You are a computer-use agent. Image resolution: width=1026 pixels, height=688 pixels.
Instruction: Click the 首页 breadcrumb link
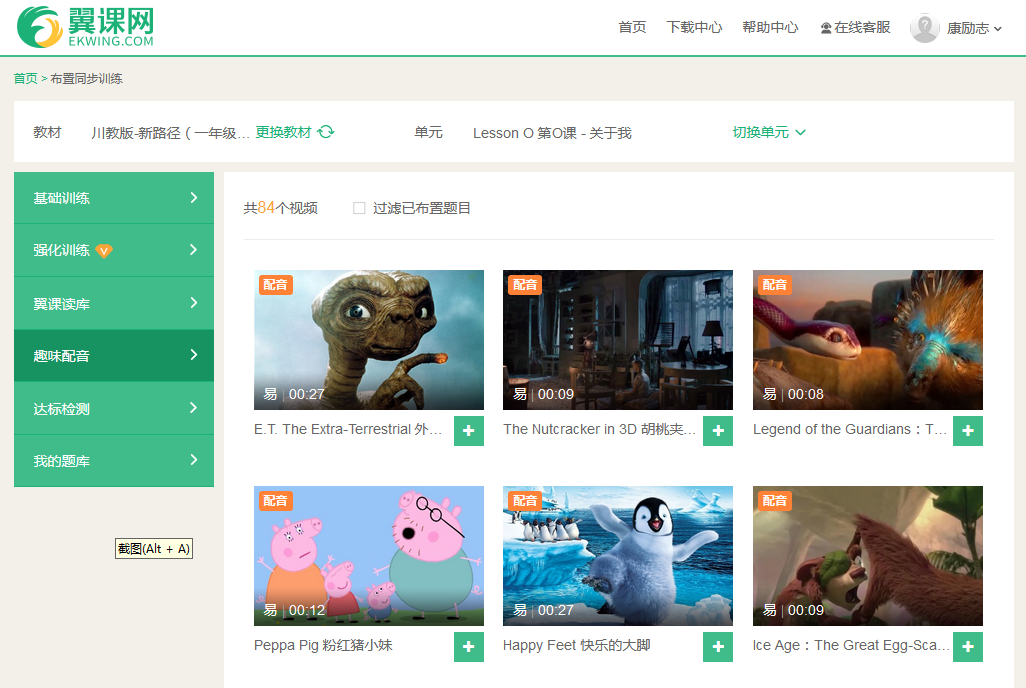coord(26,79)
